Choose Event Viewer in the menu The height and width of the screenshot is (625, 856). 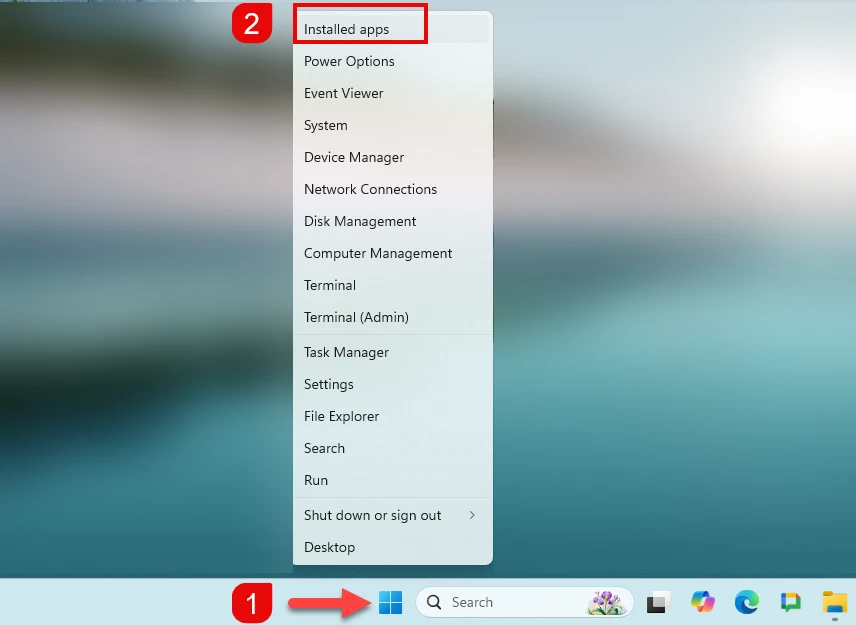pos(393,93)
